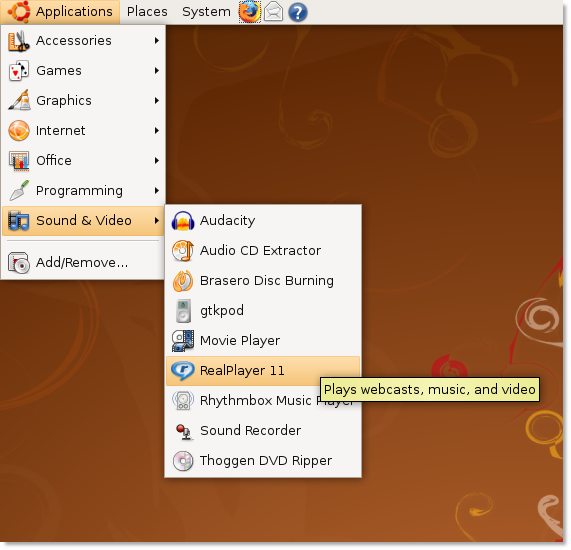Screen dimensions: 571x550
Task: Click the Sound & Video submenu arrow
Action: pyautogui.click(x=157, y=220)
